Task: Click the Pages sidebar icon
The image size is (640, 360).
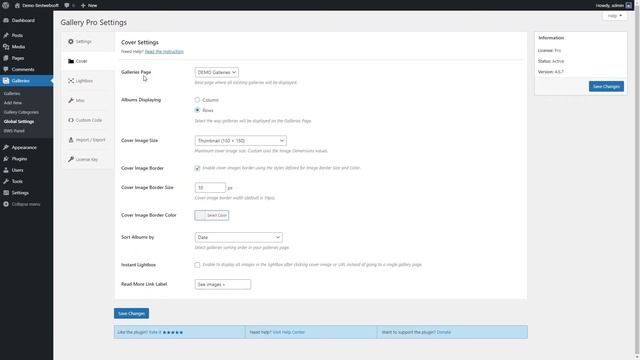Action: tap(6, 58)
